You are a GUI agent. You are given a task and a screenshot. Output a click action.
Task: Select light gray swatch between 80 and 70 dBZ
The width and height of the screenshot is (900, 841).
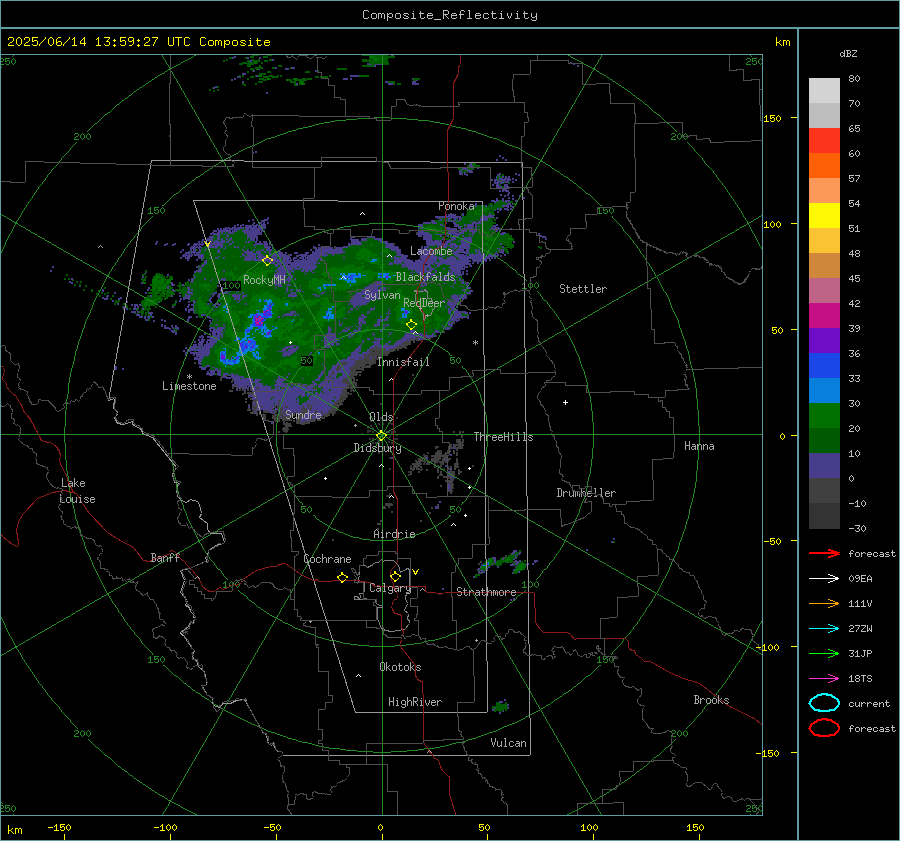[x=824, y=90]
